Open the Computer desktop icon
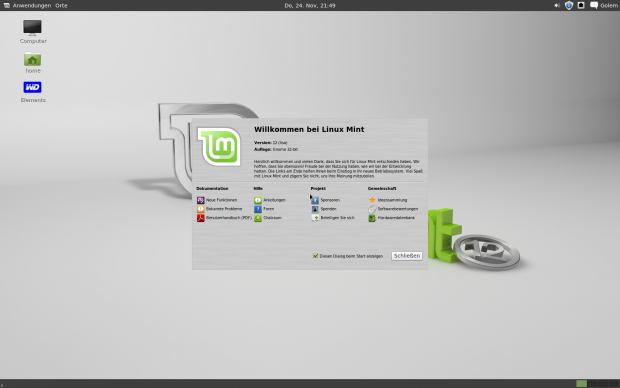 (32, 28)
